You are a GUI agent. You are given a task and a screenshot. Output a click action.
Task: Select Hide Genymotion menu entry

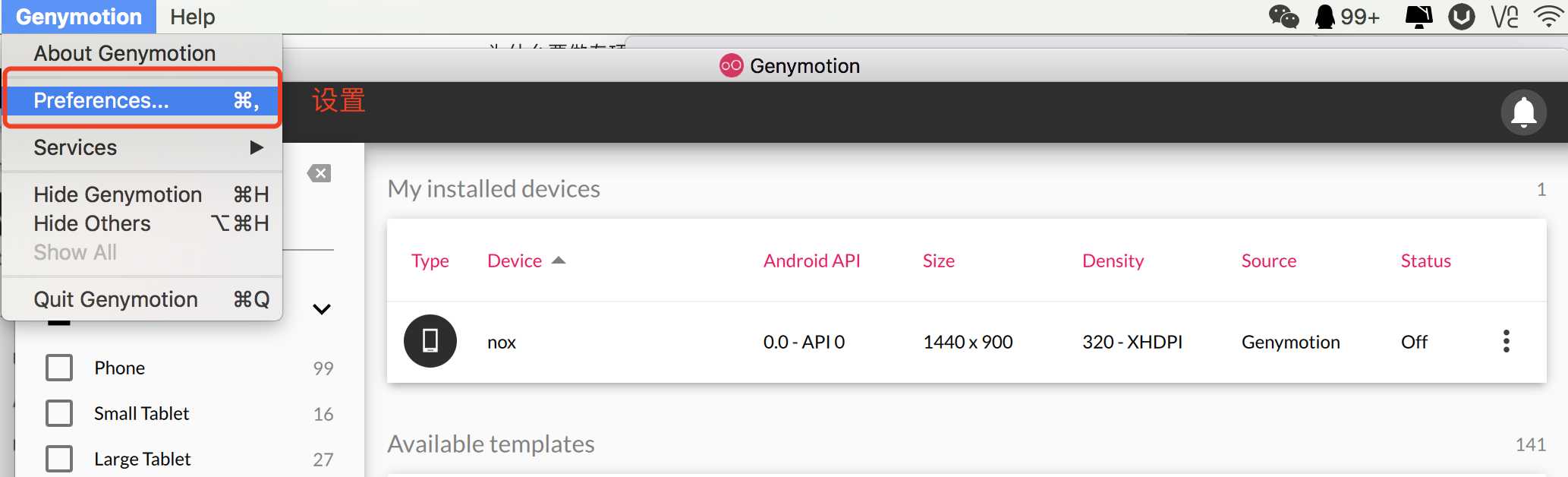142,194
